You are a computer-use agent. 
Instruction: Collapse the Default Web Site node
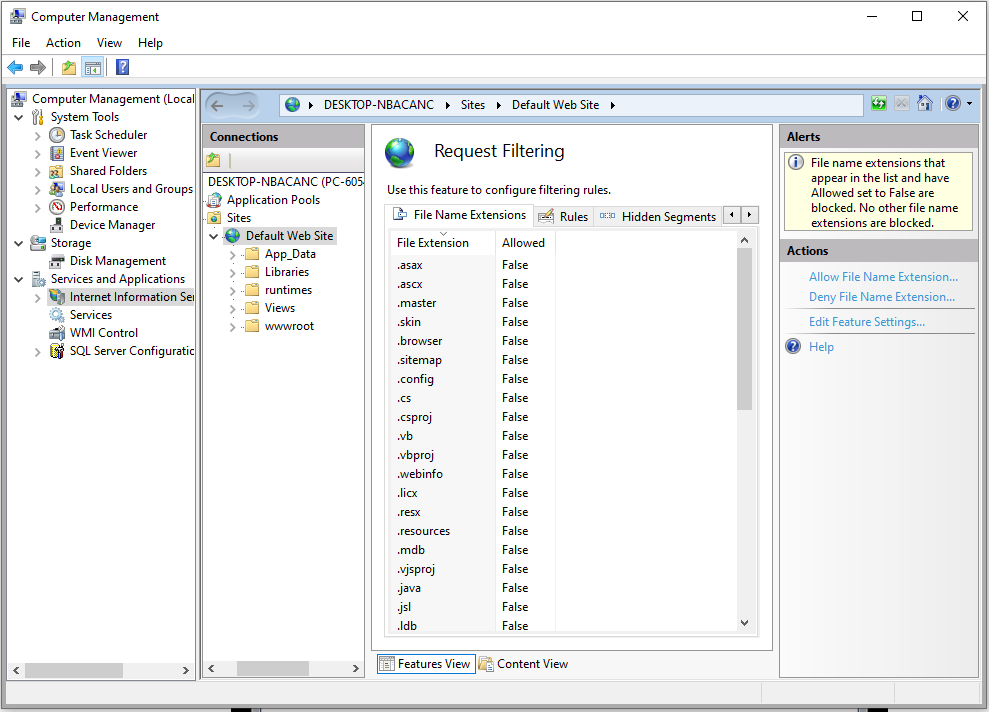coord(214,236)
